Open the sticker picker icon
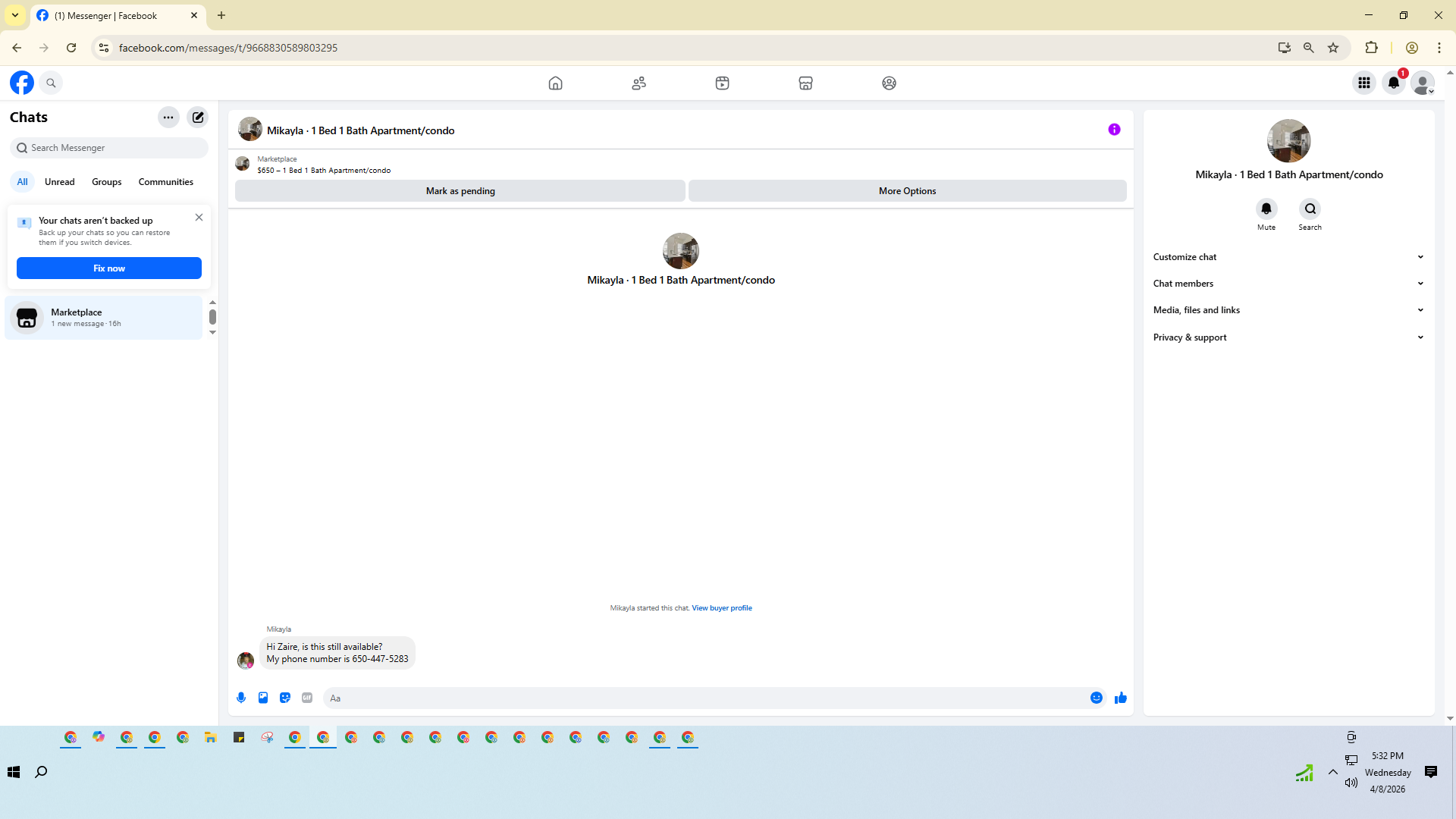This screenshot has height=819, width=1456. tap(285, 698)
